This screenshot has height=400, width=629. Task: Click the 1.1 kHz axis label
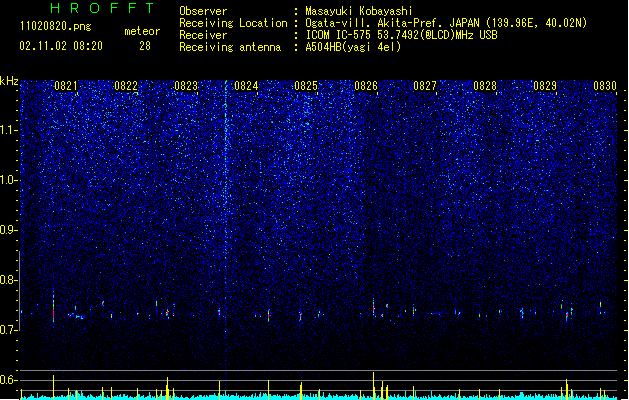pyautogui.click(x=9, y=130)
